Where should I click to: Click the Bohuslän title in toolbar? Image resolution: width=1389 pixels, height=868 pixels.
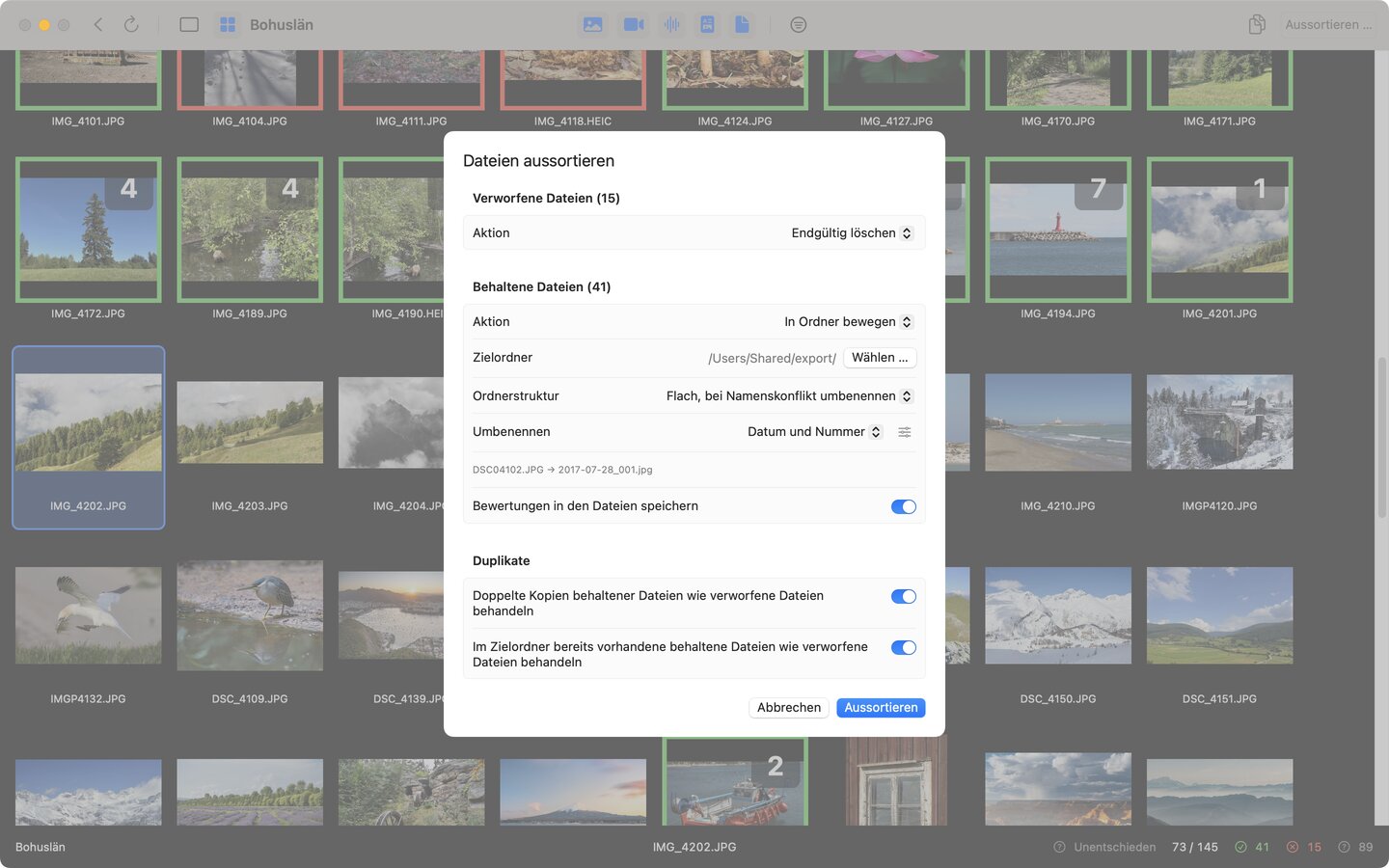pos(282,24)
